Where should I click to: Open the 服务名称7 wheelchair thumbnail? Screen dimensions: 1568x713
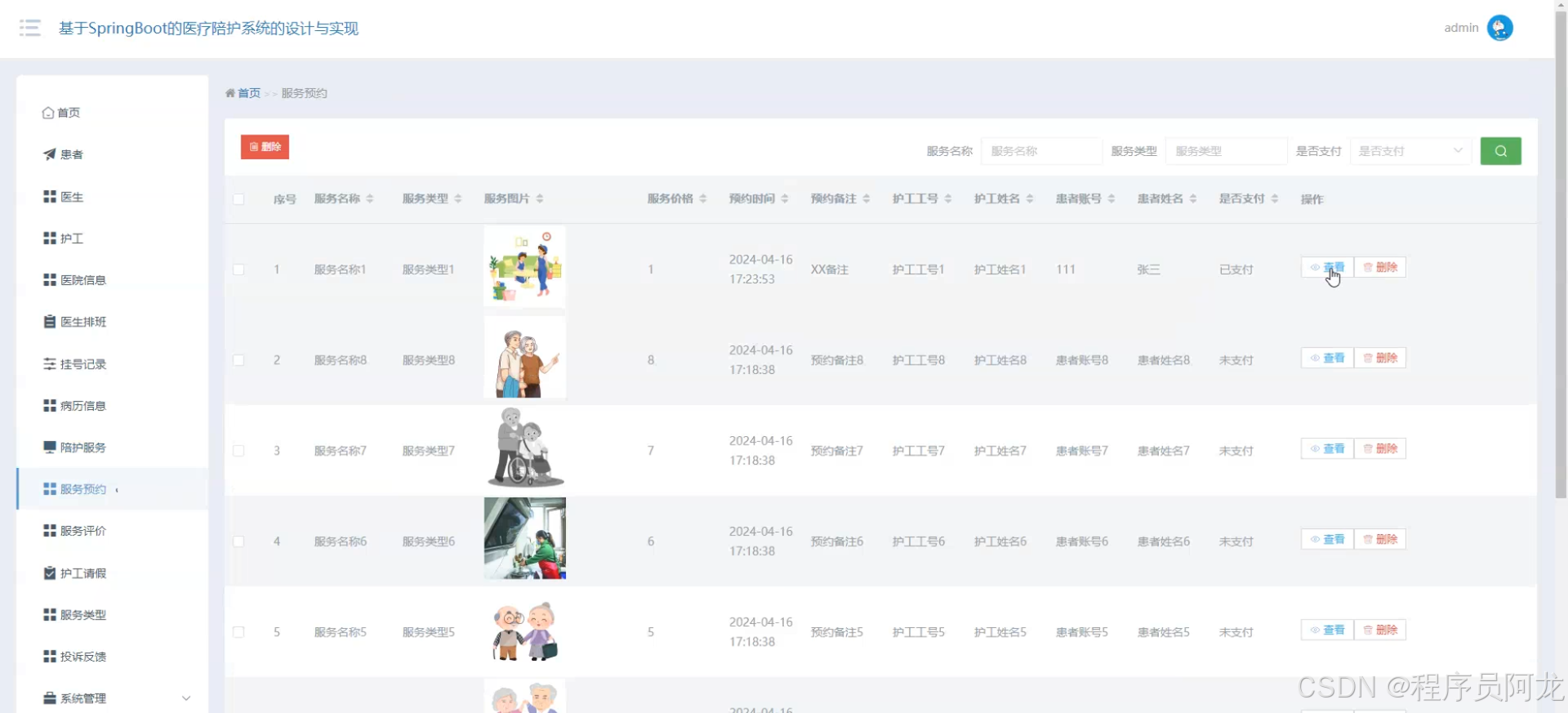(524, 448)
